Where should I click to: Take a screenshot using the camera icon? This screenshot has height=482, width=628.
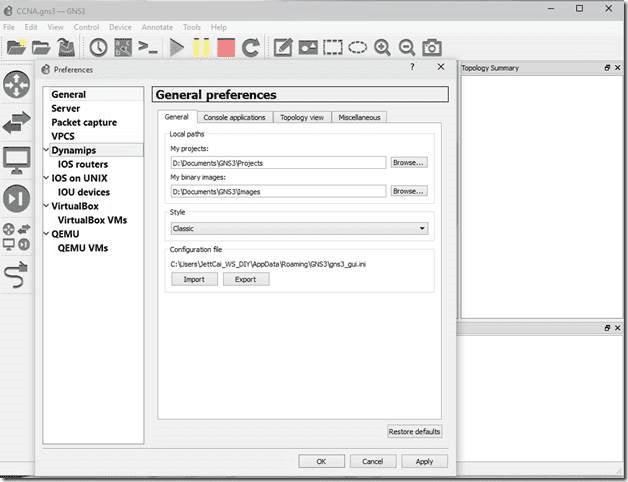tap(431, 47)
